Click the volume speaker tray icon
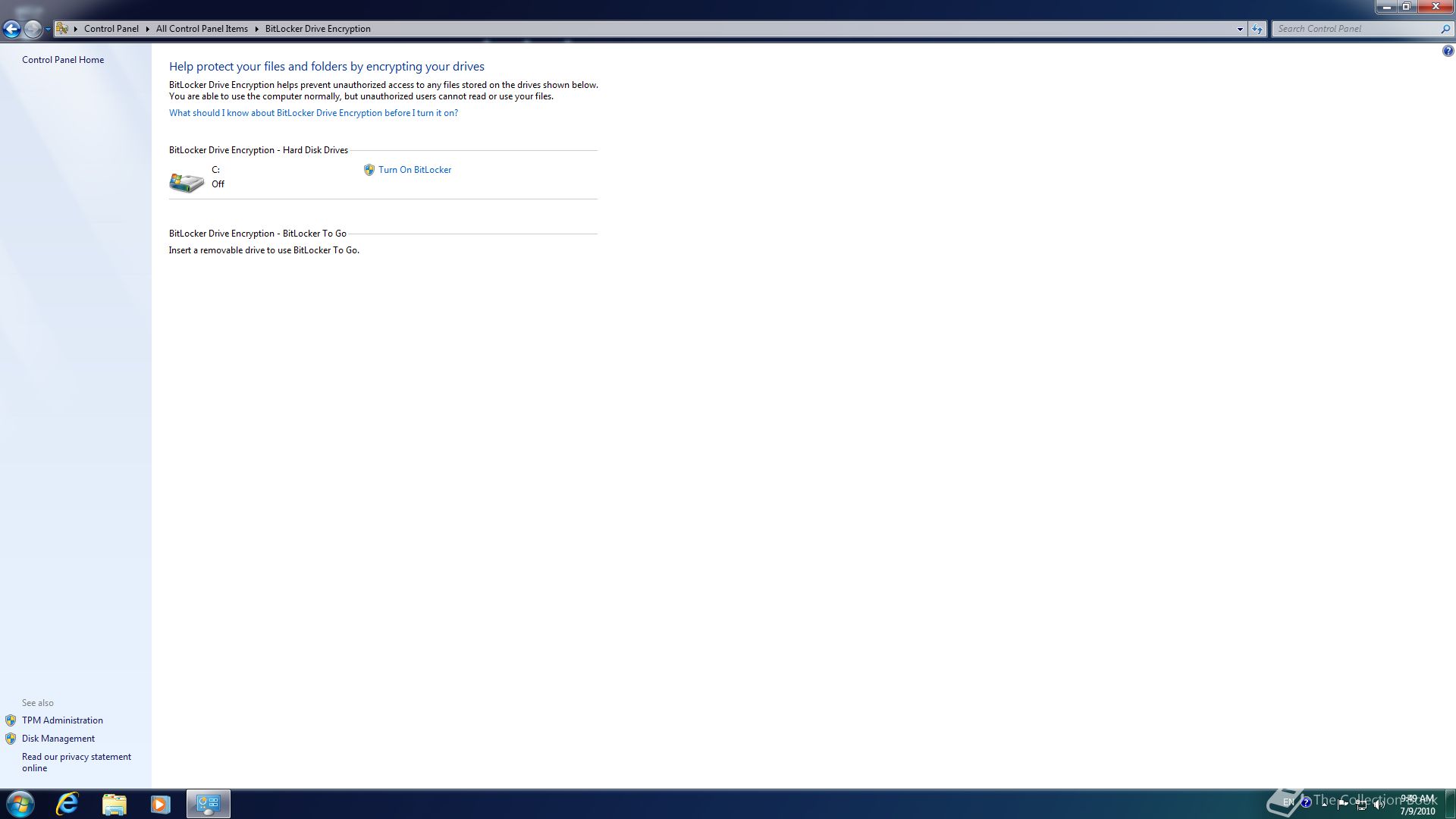 tap(1379, 804)
